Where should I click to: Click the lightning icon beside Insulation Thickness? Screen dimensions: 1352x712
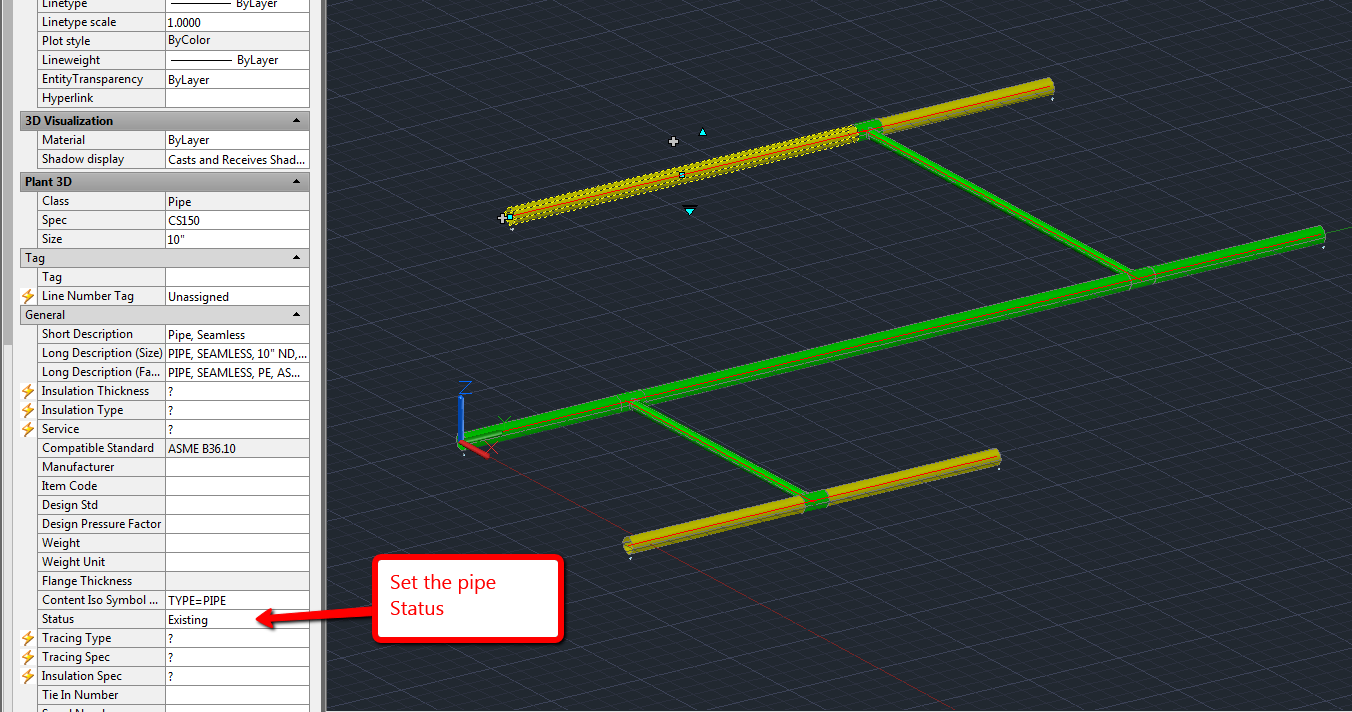pos(28,391)
